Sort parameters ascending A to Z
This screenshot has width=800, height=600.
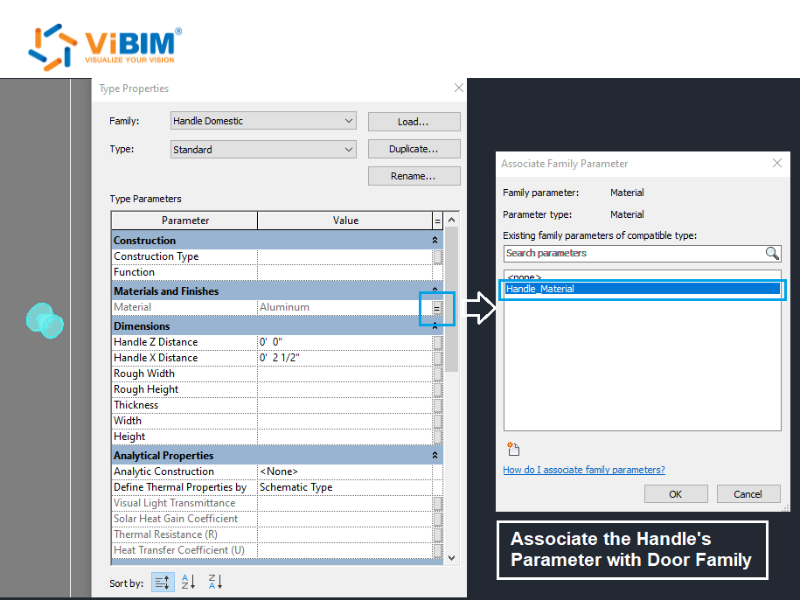coord(188,582)
